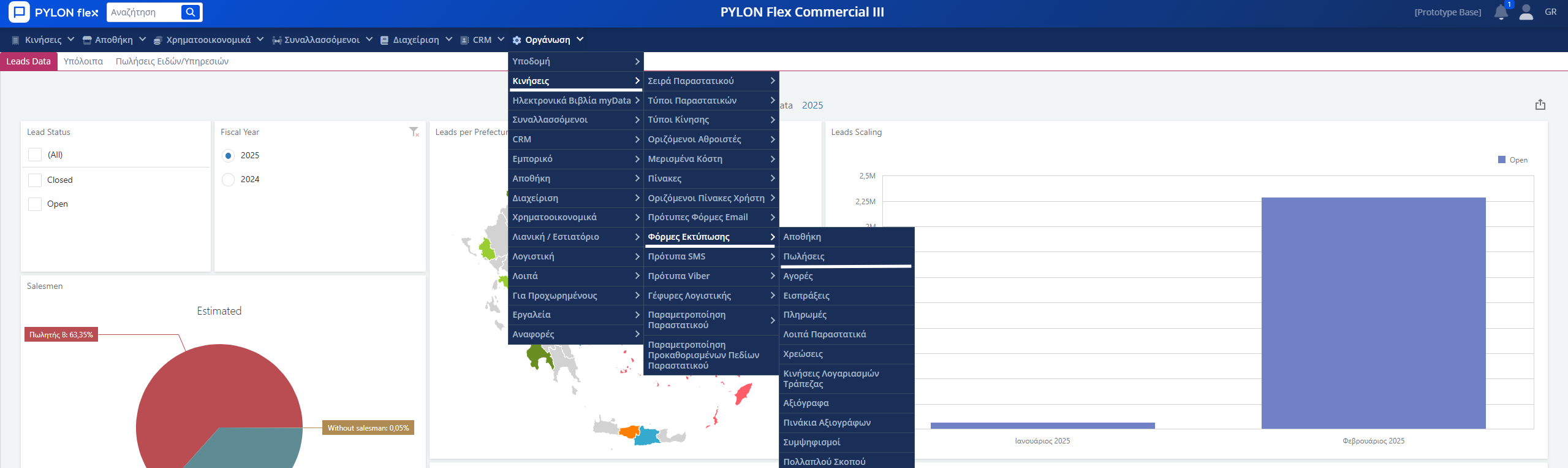
Task: Choose Λιανική / Εστιατόριο item
Action: point(575,237)
